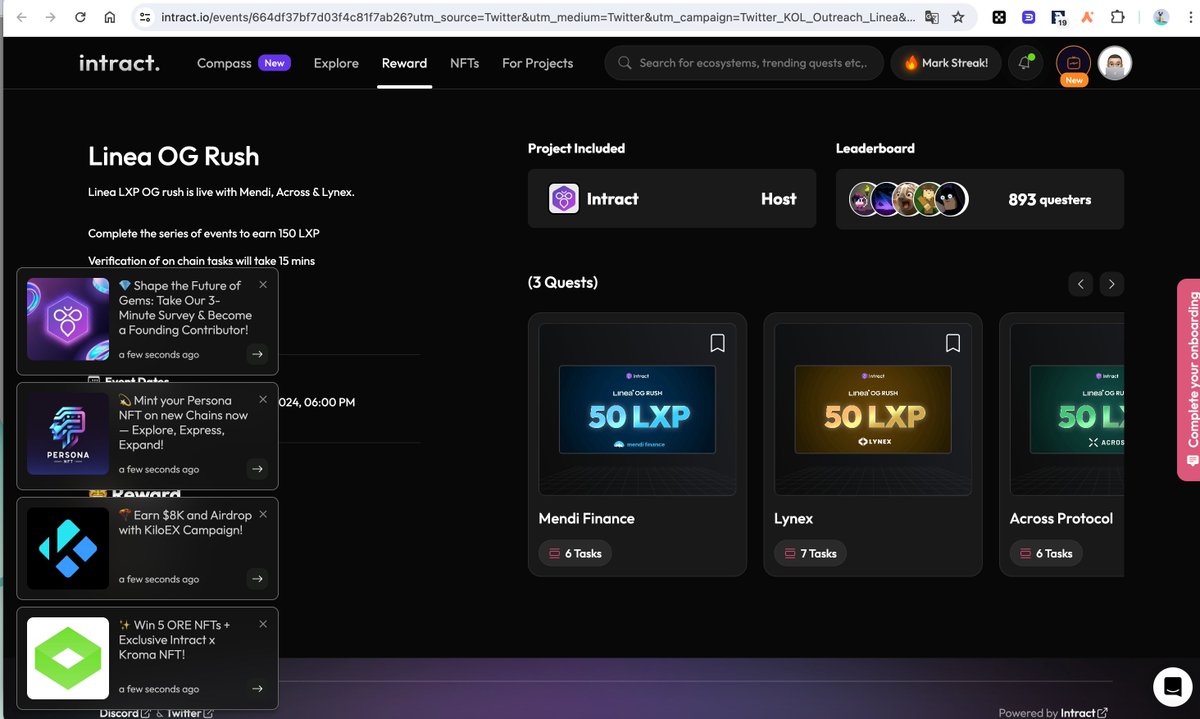Click the 6 Tasks badge under Across Protocol
1200x719 pixels.
(1046, 553)
